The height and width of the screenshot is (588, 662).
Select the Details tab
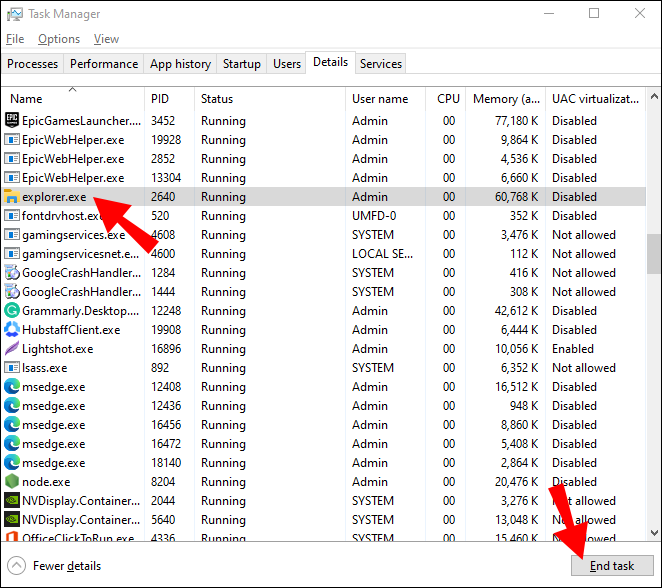[331, 62]
